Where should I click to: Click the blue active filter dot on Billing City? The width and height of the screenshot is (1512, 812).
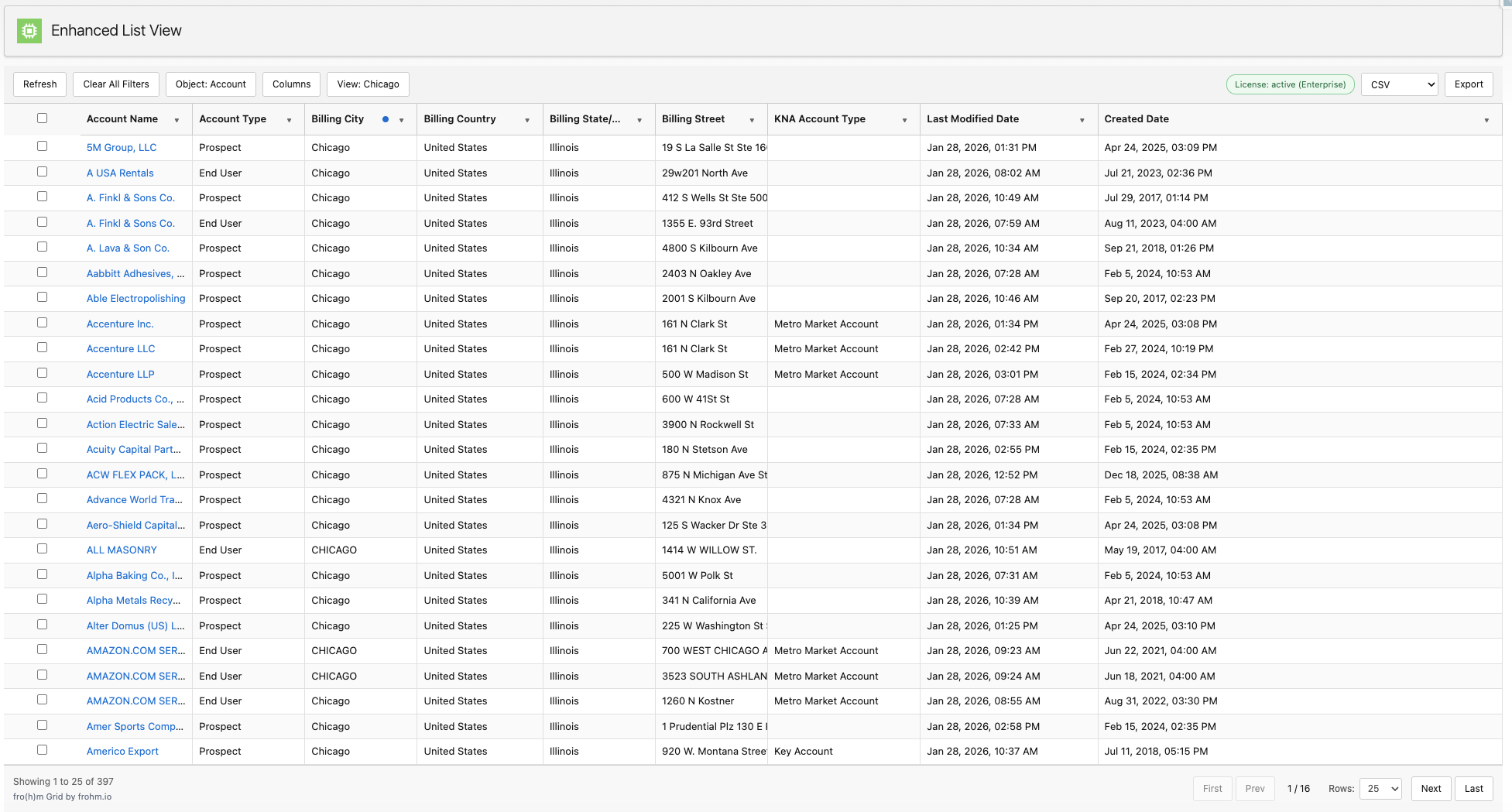(x=386, y=119)
